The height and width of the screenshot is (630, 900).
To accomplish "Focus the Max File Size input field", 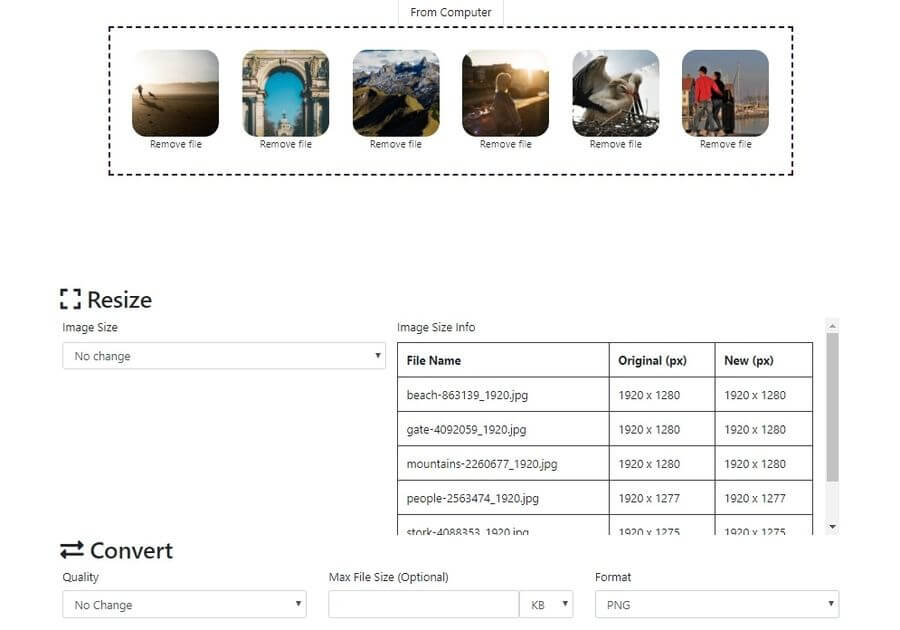I will click(424, 604).
